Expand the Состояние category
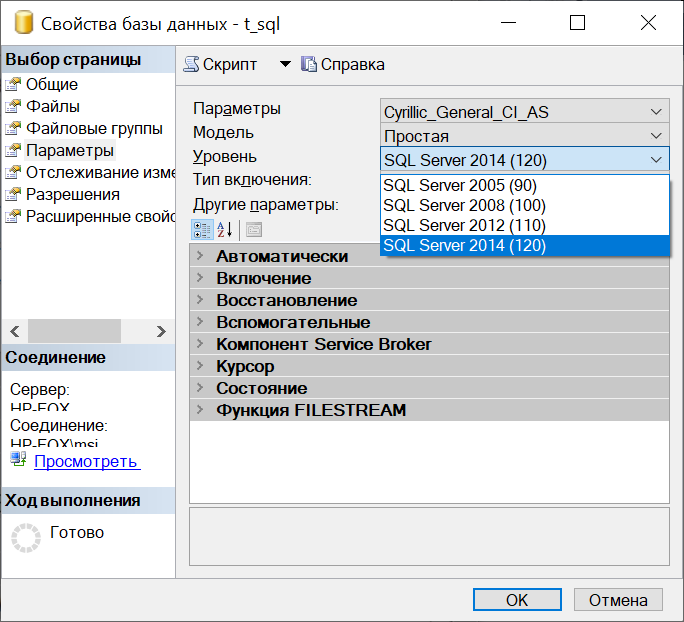 200,388
